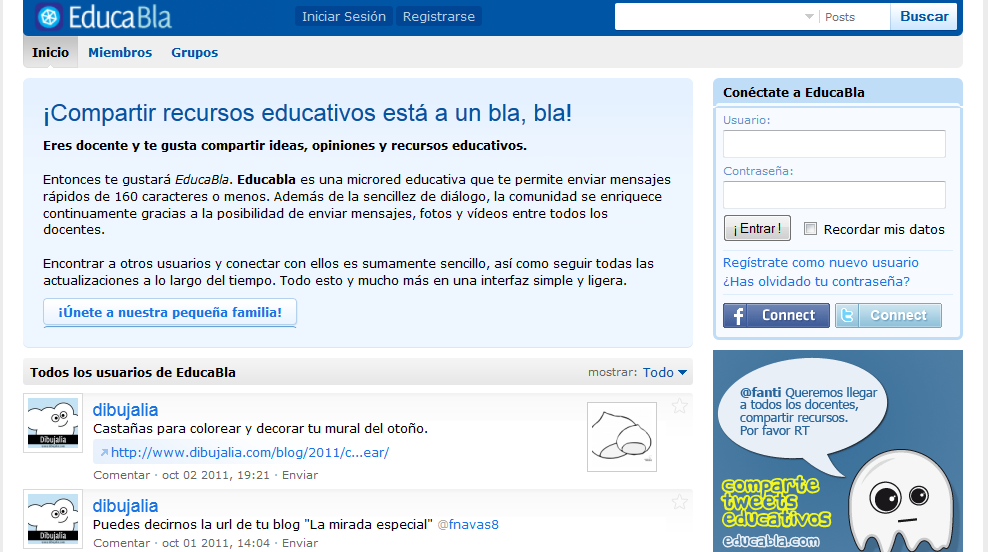
Task: Open dibujalia username on La mirada especial post
Action: tap(125, 505)
